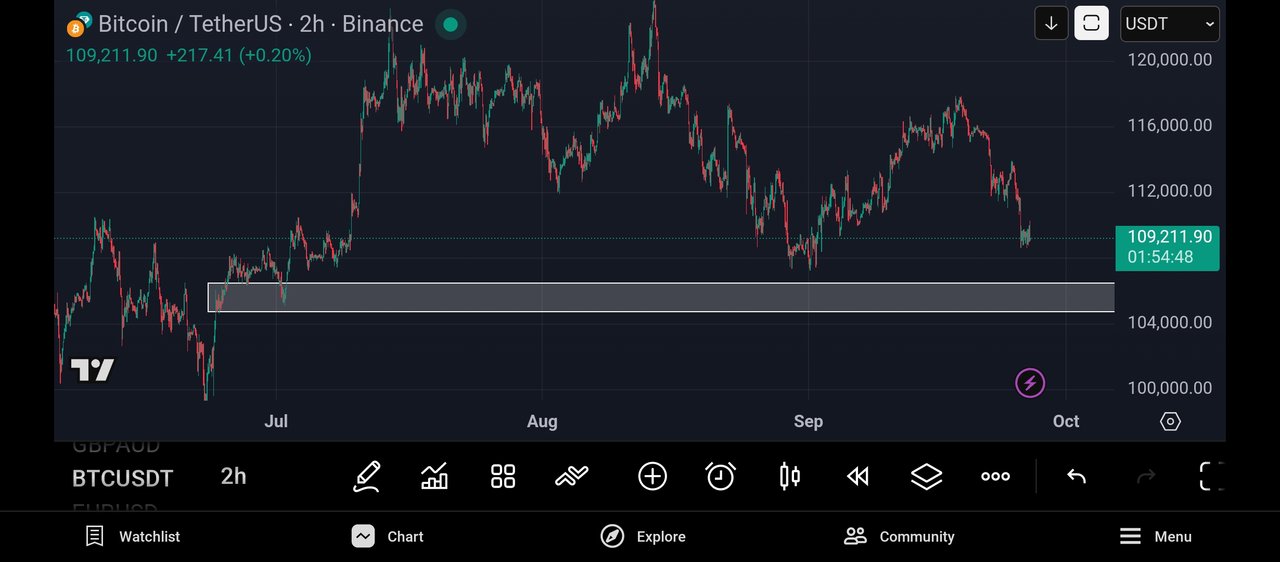This screenshot has width=1280, height=562.
Task: Go to the Explore tab
Action: tap(643, 537)
